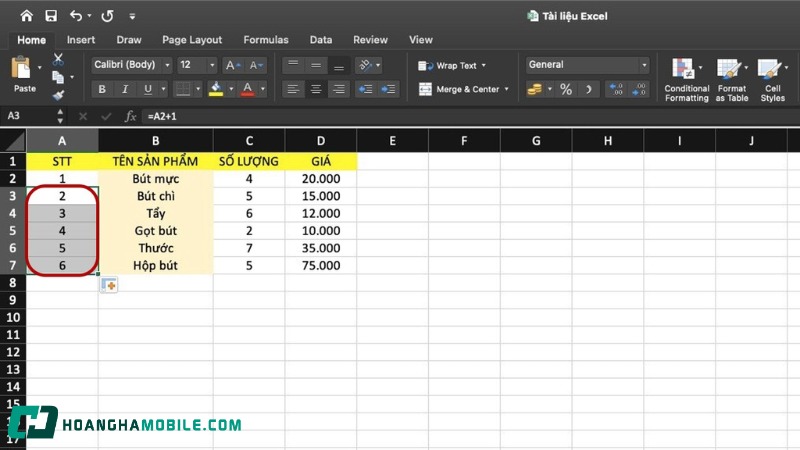Align cell text left
Image resolution: width=800 pixels, height=450 pixels.
point(293,89)
